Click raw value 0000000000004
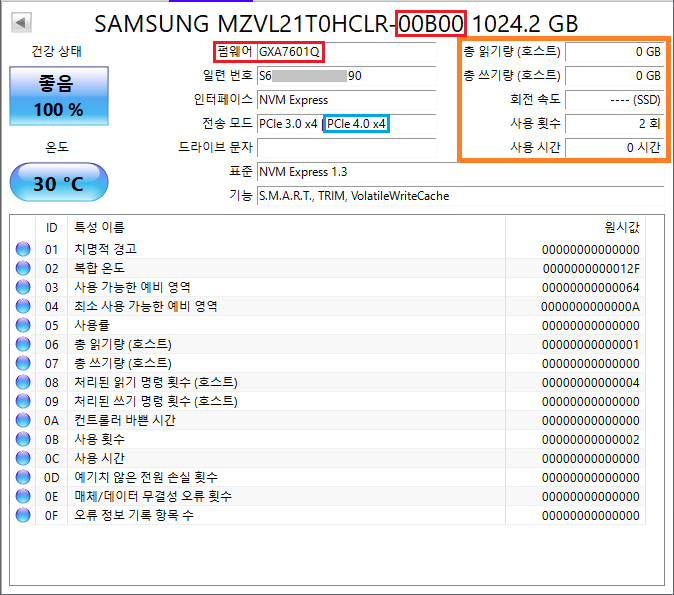 [x=591, y=383]
